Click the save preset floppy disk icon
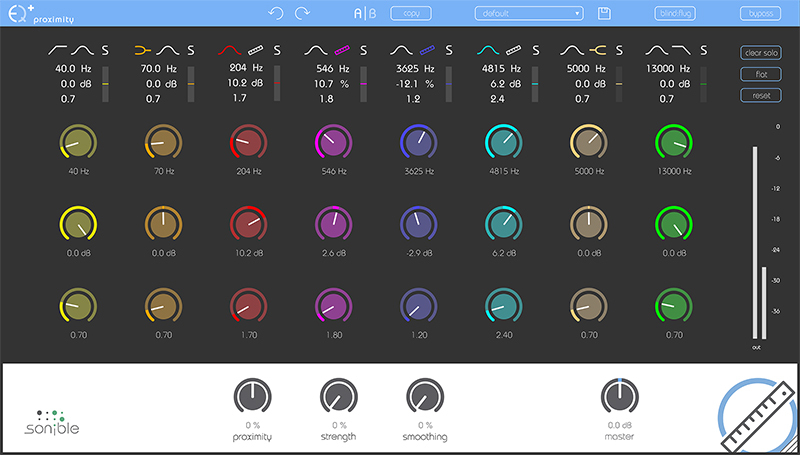 (x=604, y=13)
